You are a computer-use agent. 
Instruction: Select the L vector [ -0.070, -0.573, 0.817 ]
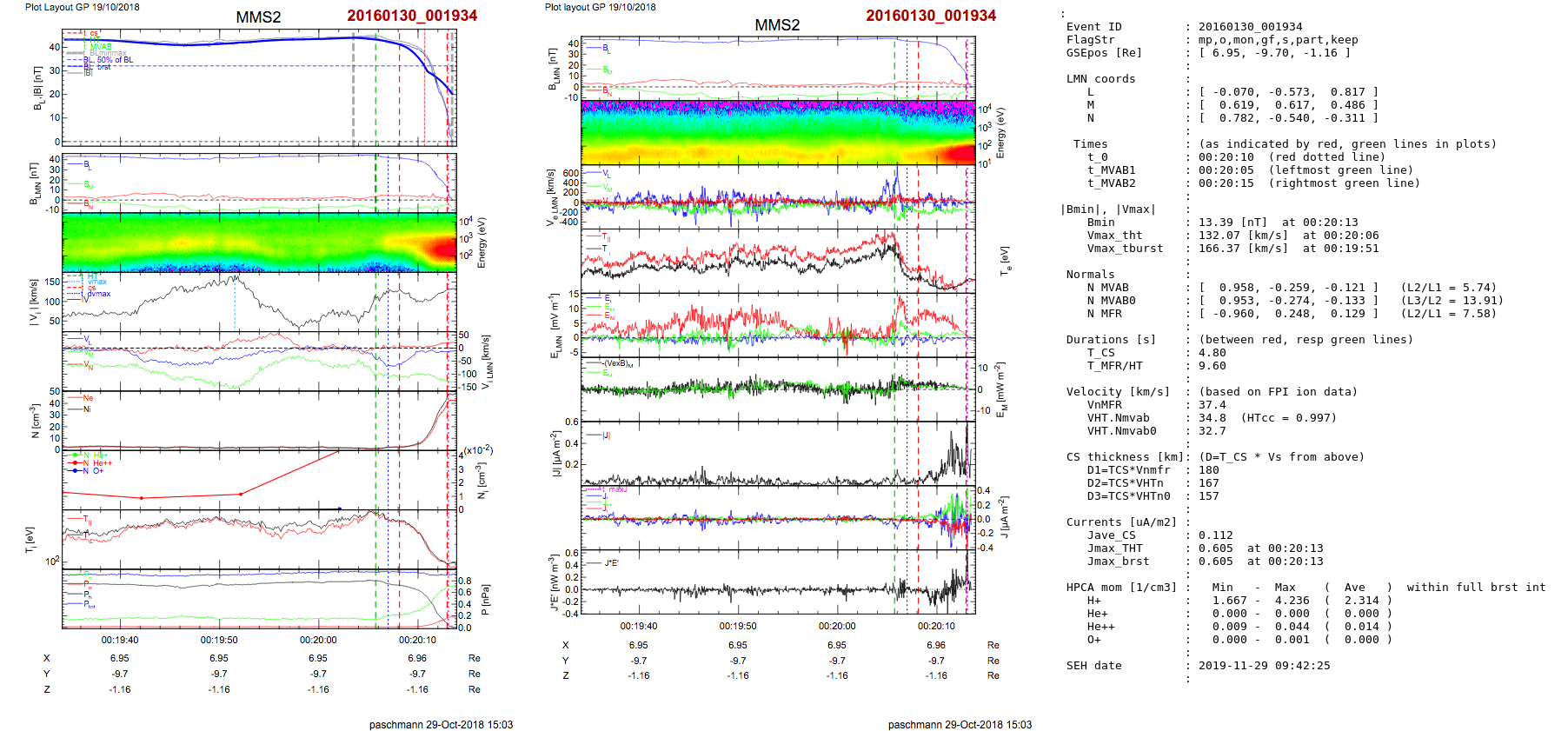click(1288, 92)
